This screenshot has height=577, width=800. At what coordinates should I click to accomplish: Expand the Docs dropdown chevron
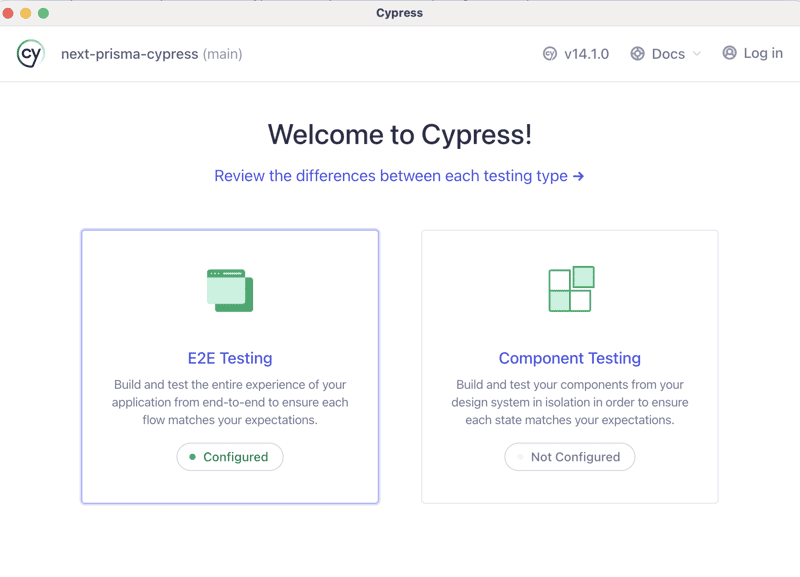697,54
